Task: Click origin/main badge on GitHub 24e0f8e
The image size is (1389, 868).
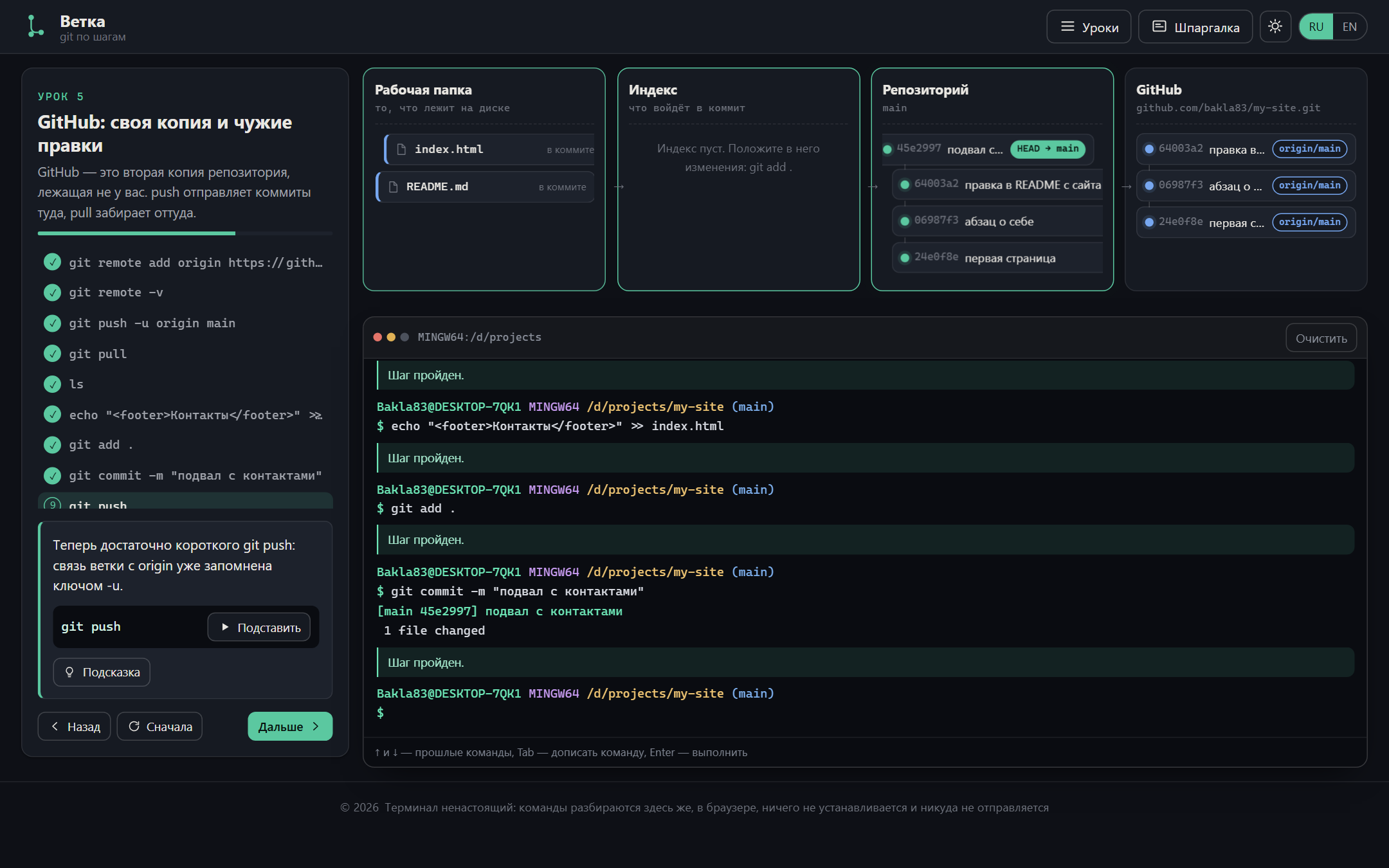Action: 1309,222
